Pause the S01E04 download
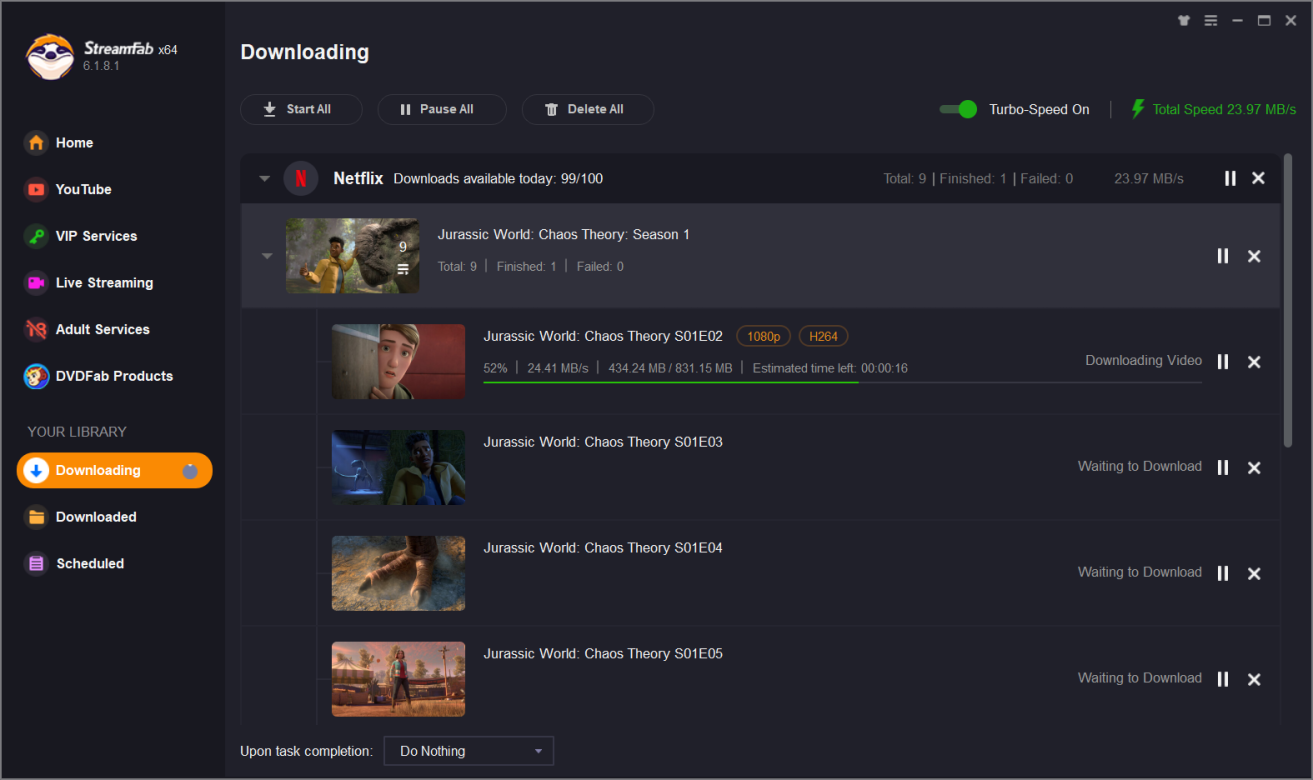Screen dimensions: 1313x780 coord(1222,573)
